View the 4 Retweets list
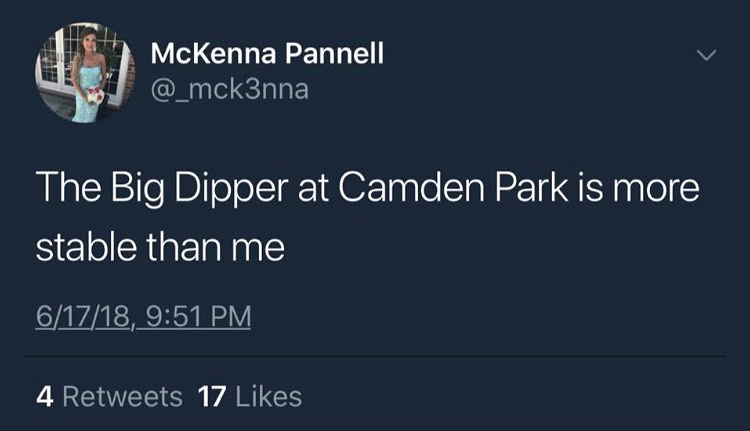750x431 pixels. 109,397
